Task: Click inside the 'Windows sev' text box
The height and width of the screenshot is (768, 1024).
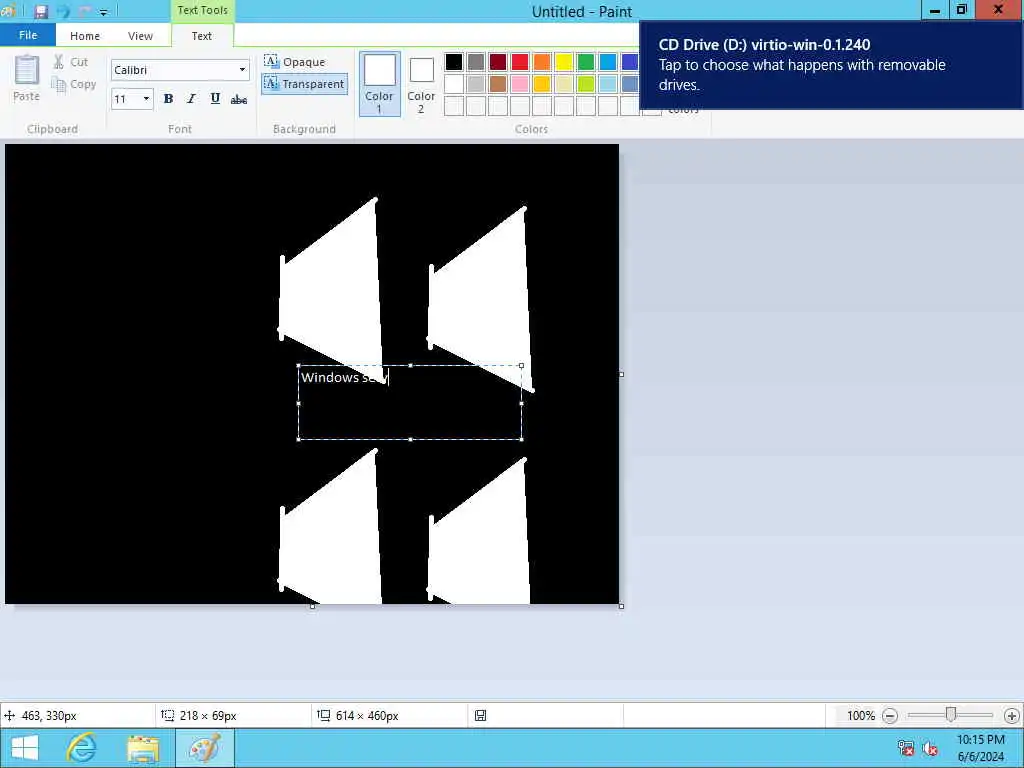Action: 409,402
